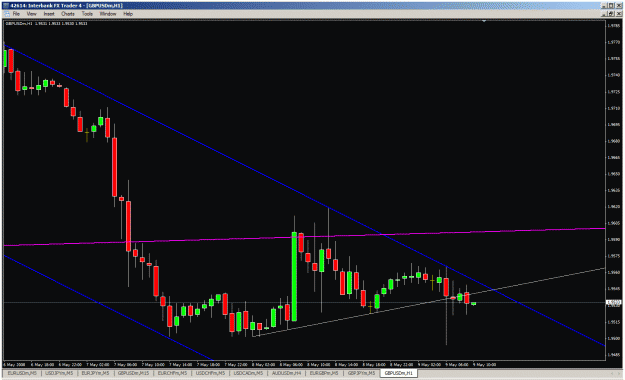Click the '9 May 10:00' time axis label

[x=485, y=364]
